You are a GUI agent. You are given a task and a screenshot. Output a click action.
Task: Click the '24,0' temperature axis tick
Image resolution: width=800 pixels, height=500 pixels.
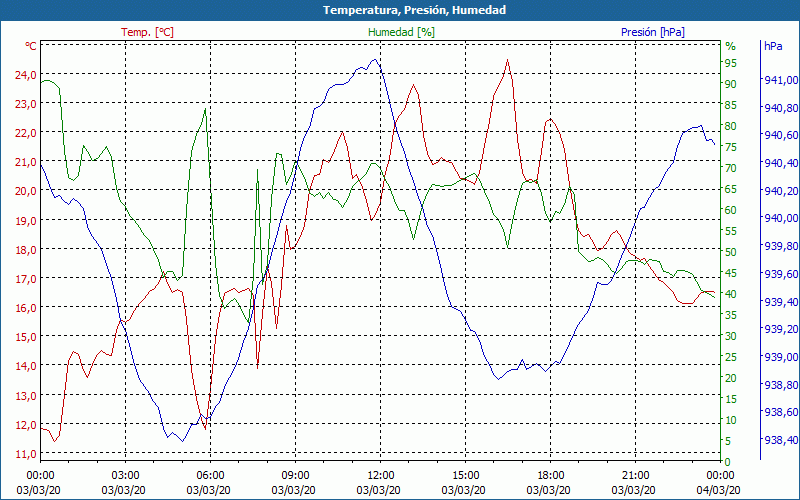pos(26,75)
